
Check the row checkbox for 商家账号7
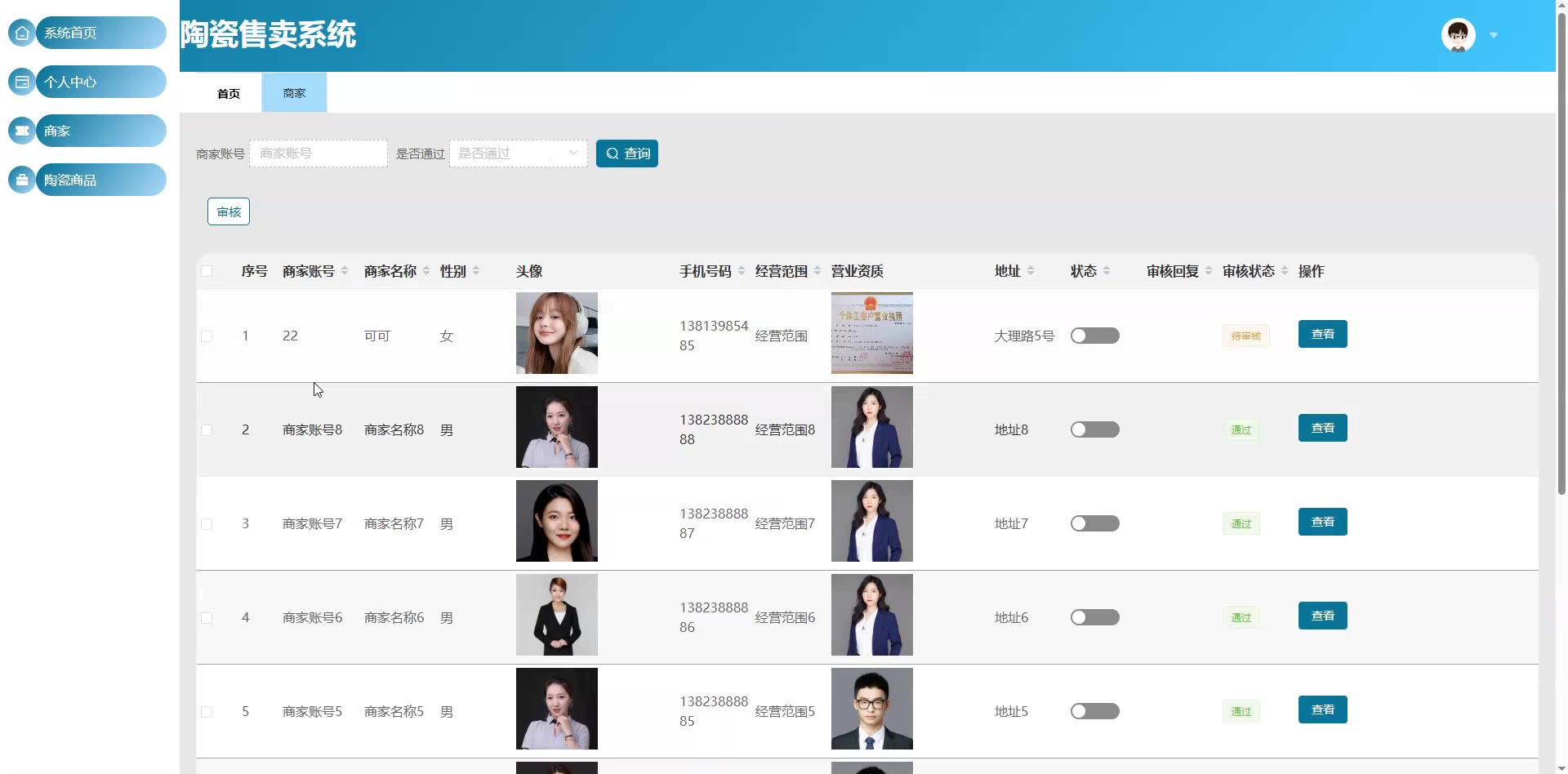[x=207, y=524]
